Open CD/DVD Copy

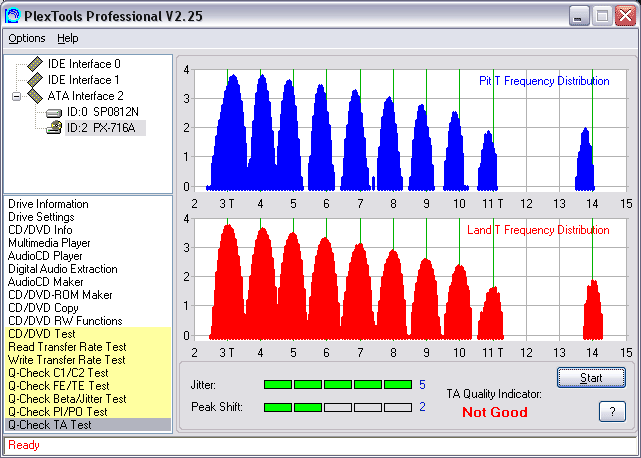[x=43, y=308]
